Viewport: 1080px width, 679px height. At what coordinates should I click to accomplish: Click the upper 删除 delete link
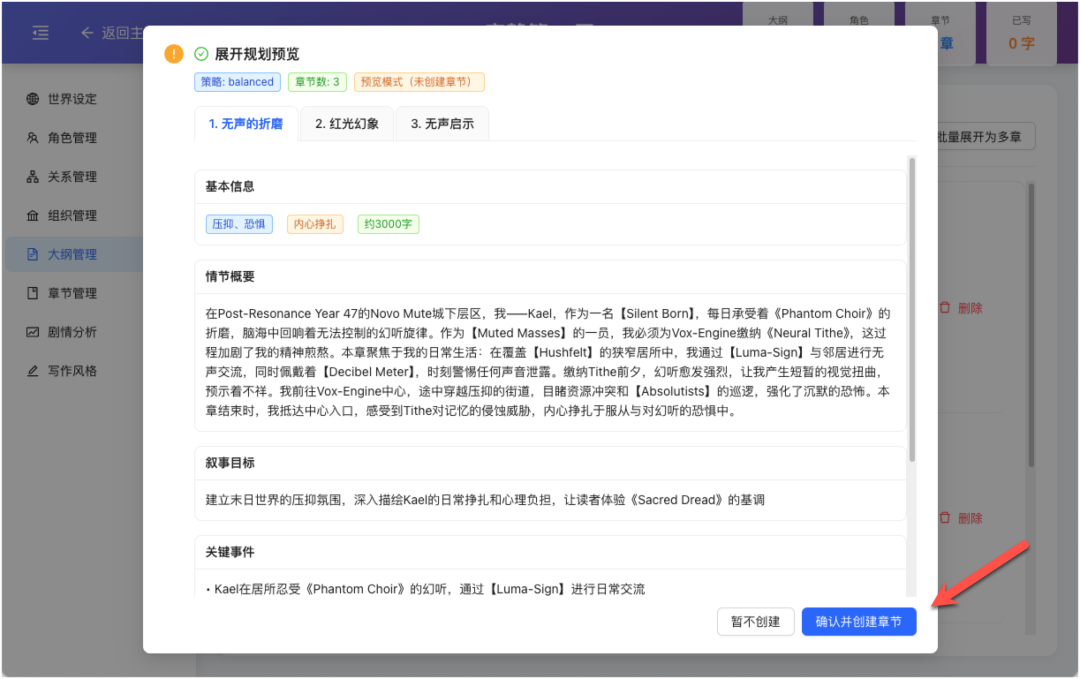coord(964,308)
